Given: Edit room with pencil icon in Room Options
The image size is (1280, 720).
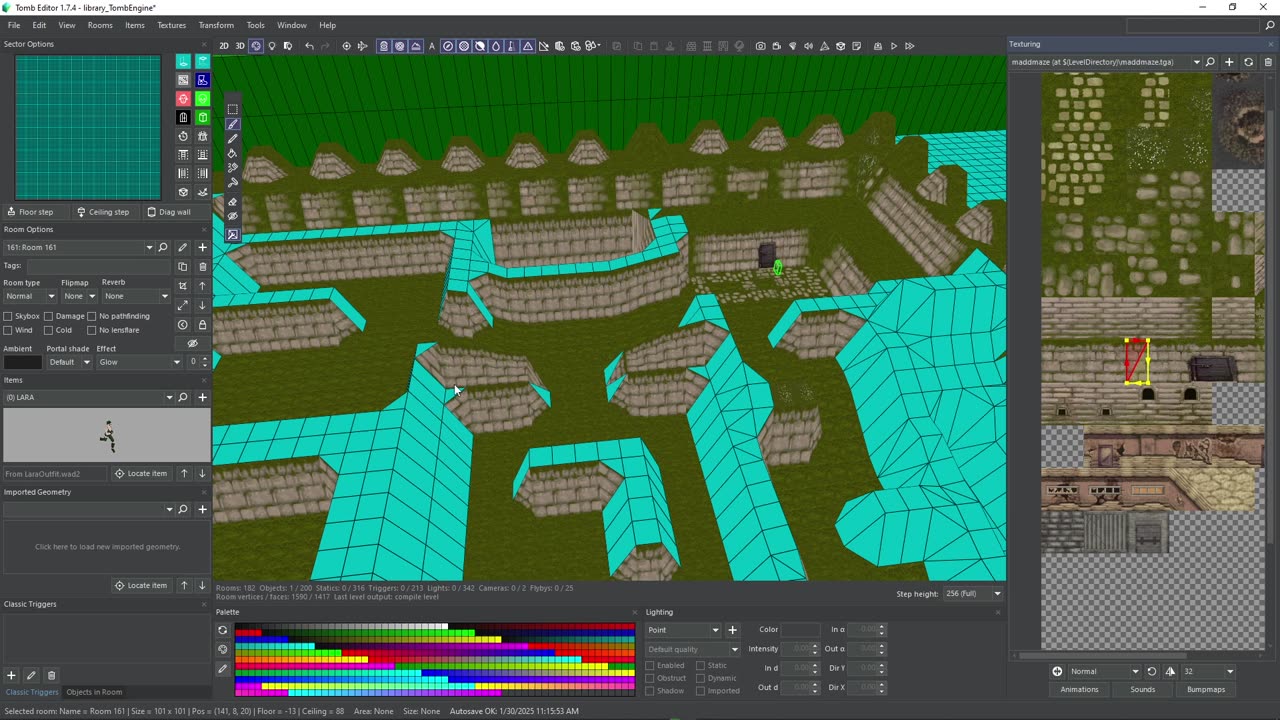Looking at the screenshot, I should point(182,247).
